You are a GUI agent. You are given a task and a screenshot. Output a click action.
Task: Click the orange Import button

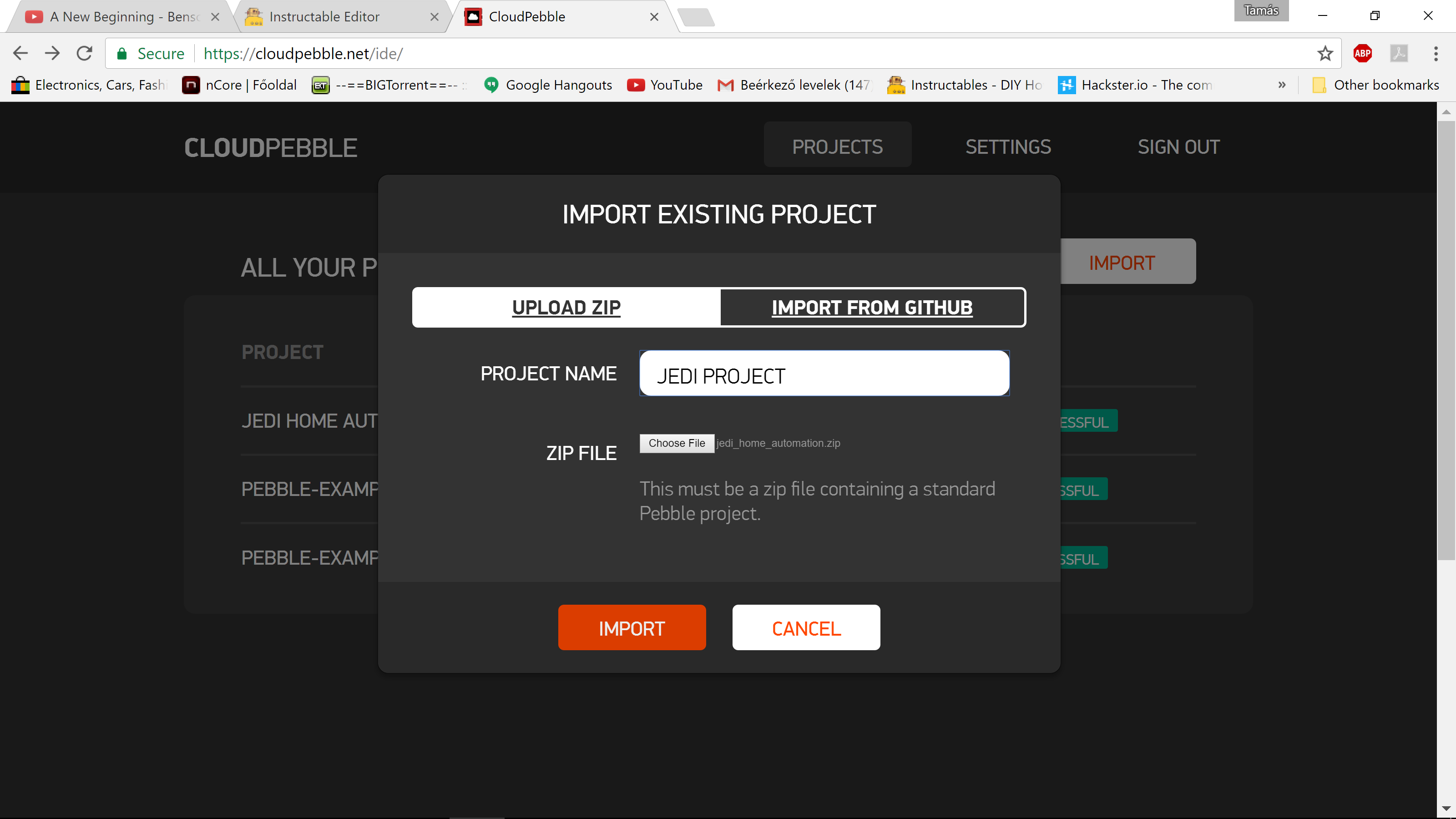[x=632, y=628]
